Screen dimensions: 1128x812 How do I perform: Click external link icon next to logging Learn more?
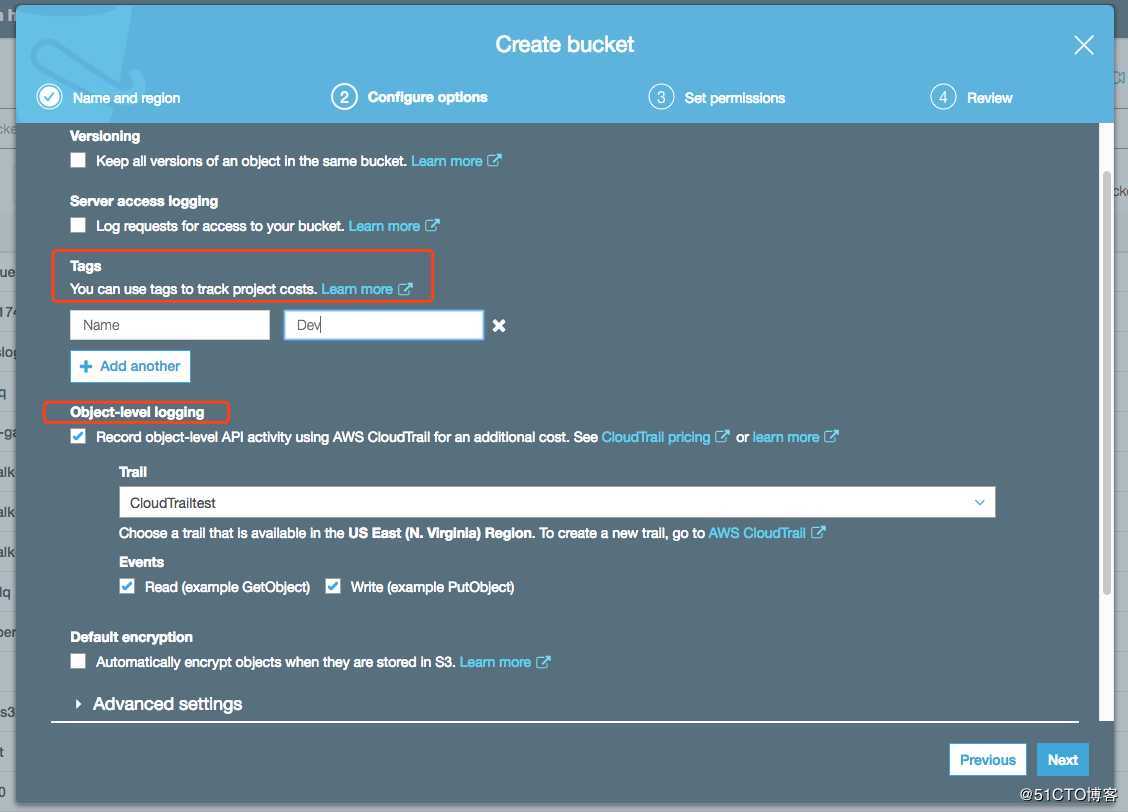pos(432,225)
